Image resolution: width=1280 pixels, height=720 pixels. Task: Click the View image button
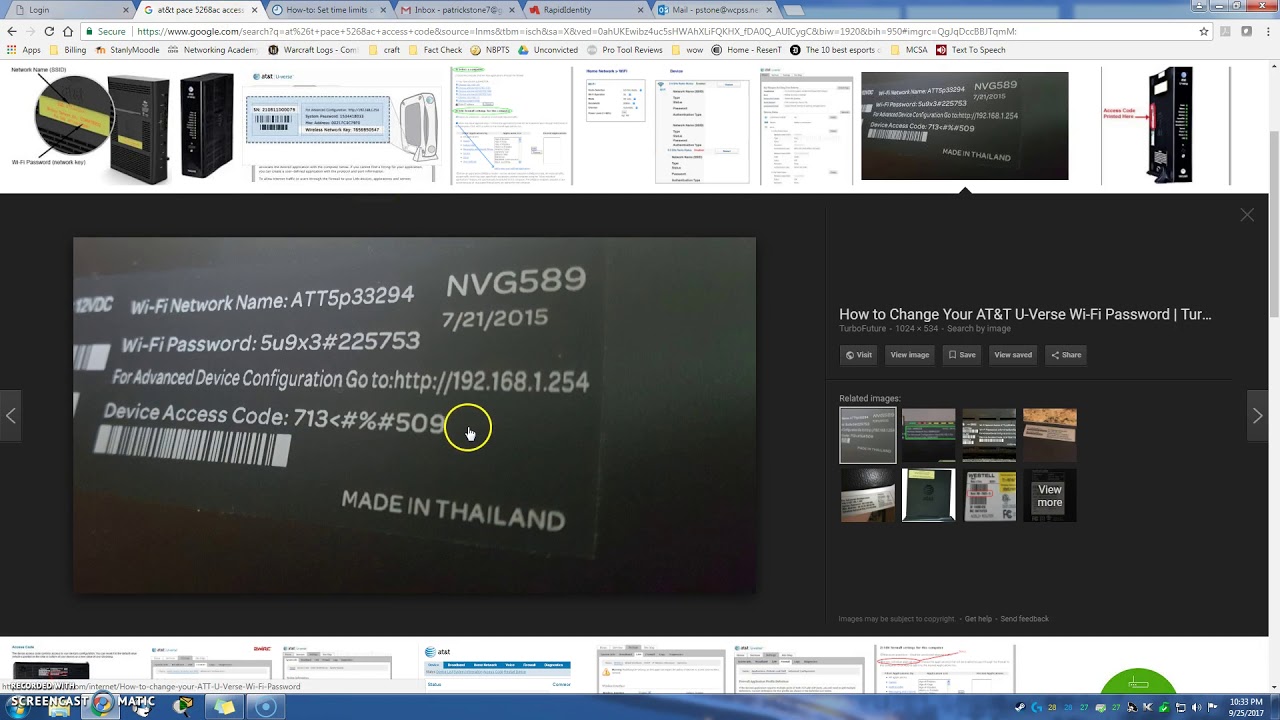coord(910,355)
